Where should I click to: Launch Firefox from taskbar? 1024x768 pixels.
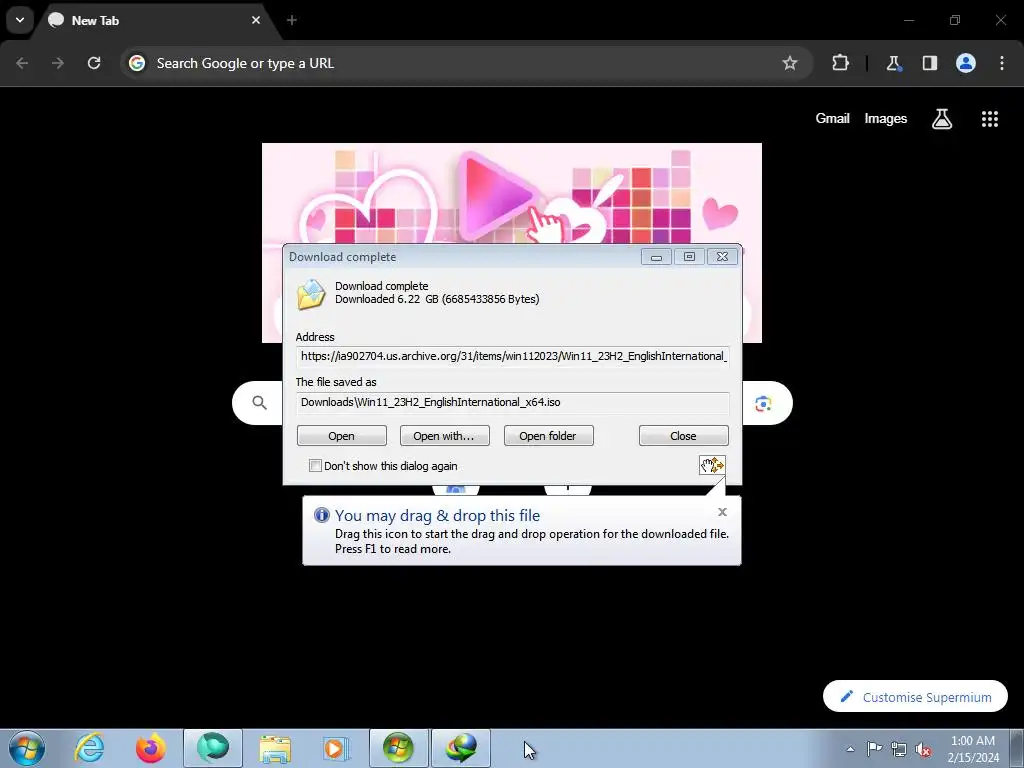click(150, 748)
